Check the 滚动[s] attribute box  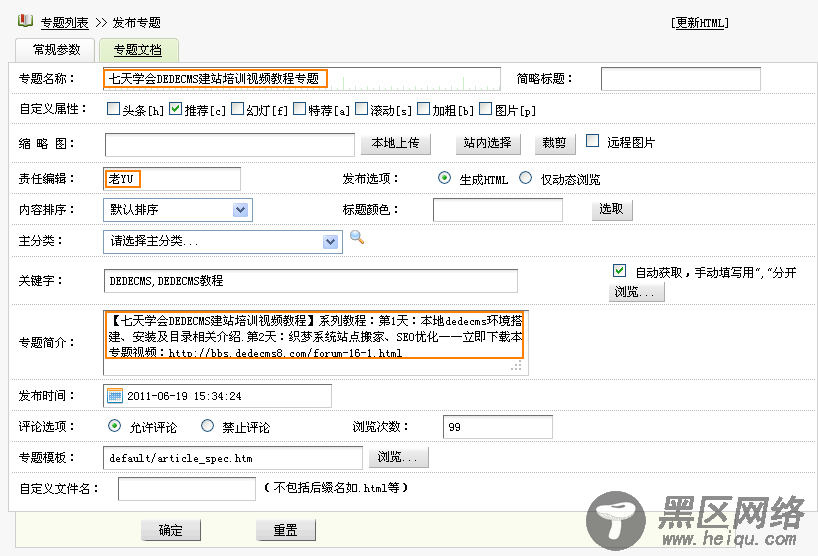point(362,108)
